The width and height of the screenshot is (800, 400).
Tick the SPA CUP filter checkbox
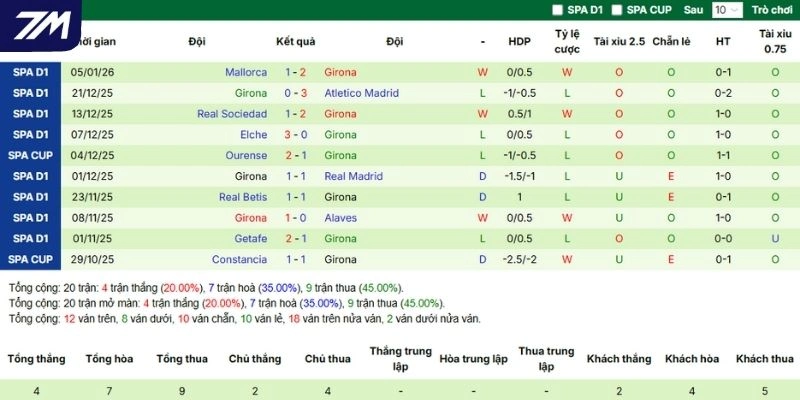tap(617, 10)
